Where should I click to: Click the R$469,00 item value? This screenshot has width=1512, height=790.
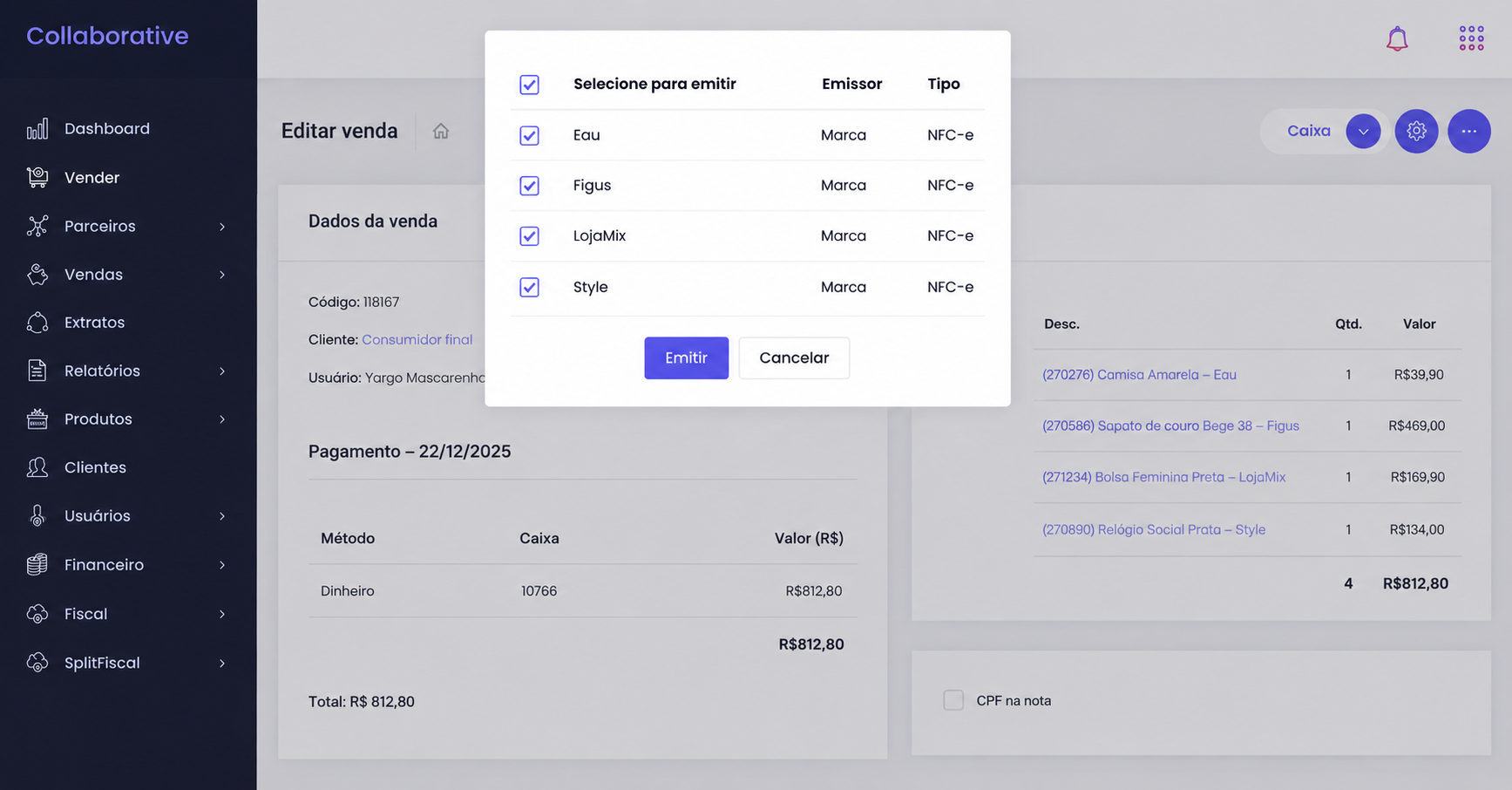click(x=1416, y=426)
